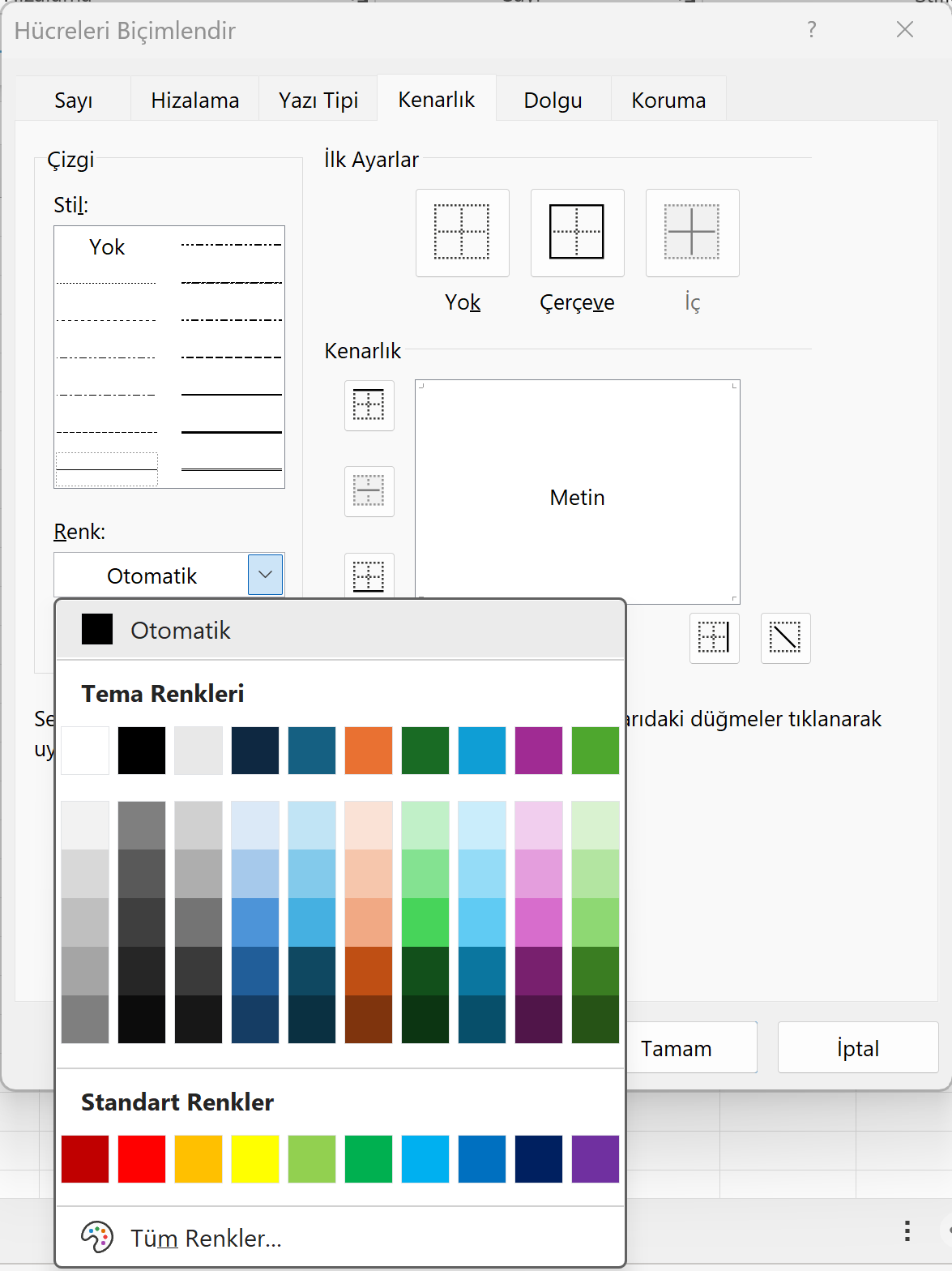The image size is (952, 1271).
Task: Choose Otomatik color from dropdown list
Action: coord(180,630)
